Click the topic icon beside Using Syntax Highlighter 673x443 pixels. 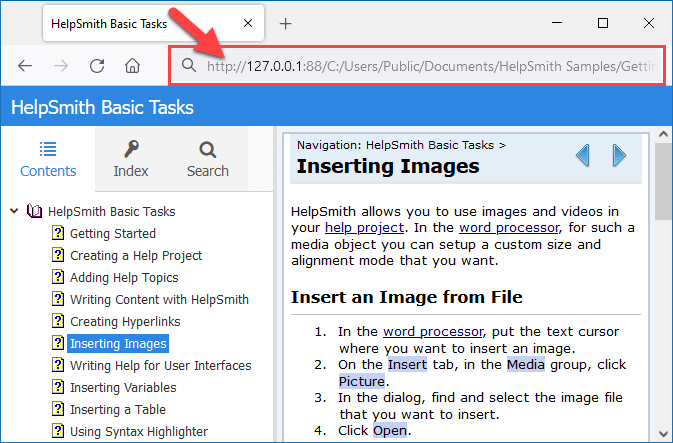tap(58, 431)
